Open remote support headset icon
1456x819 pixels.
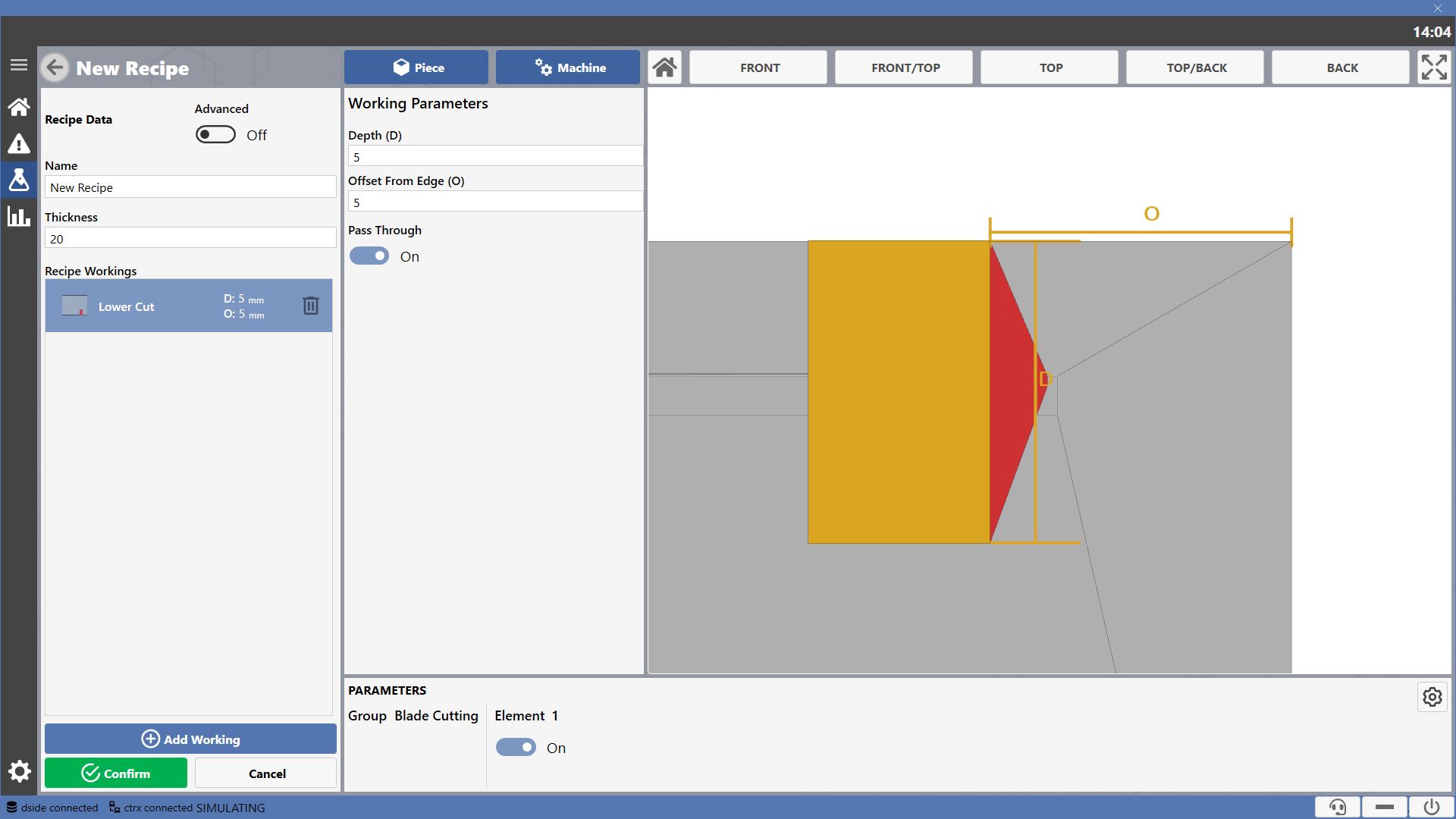tap(1338, 807)
